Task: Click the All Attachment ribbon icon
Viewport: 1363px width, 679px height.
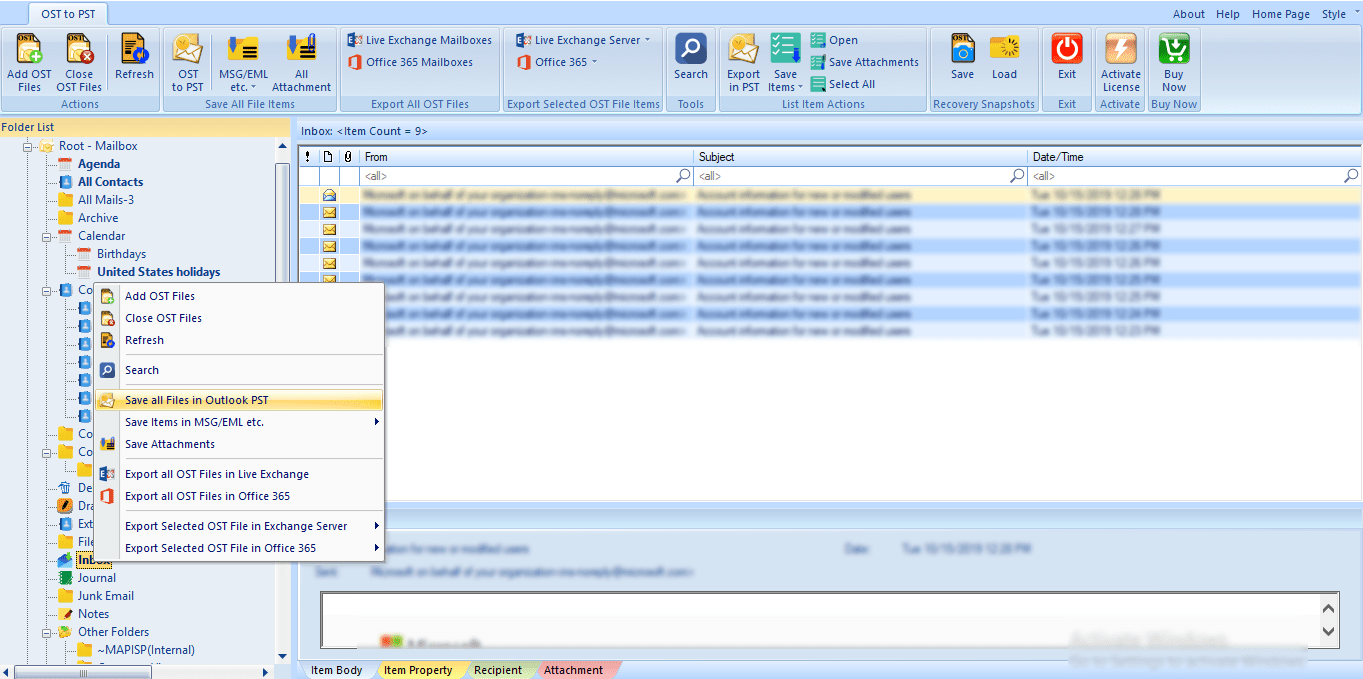Action: coord(301,62)
